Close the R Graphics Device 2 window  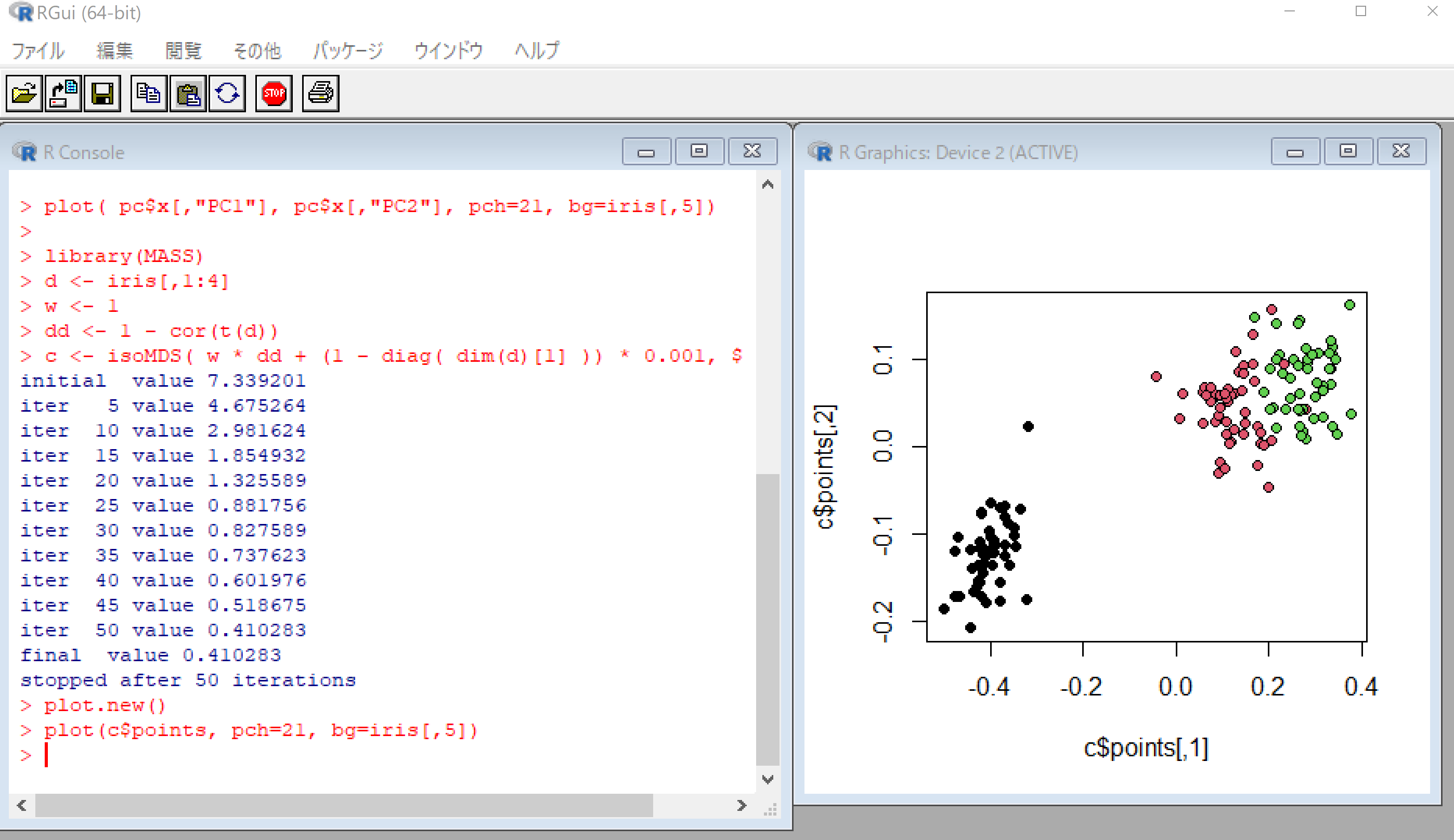[1401, 152]
